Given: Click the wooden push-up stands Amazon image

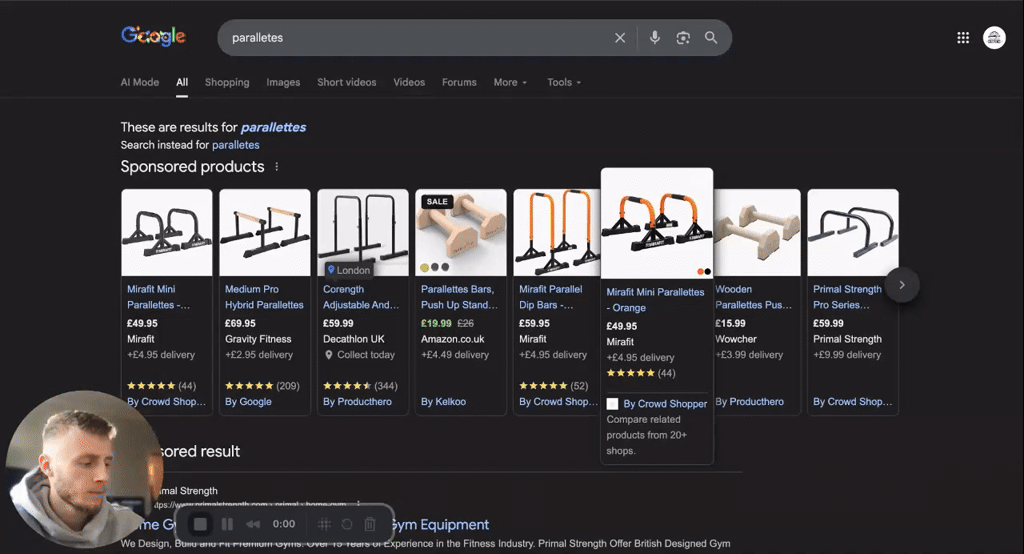Looking at the screenshot, I should pyautogui.click(x=460, y=233).
